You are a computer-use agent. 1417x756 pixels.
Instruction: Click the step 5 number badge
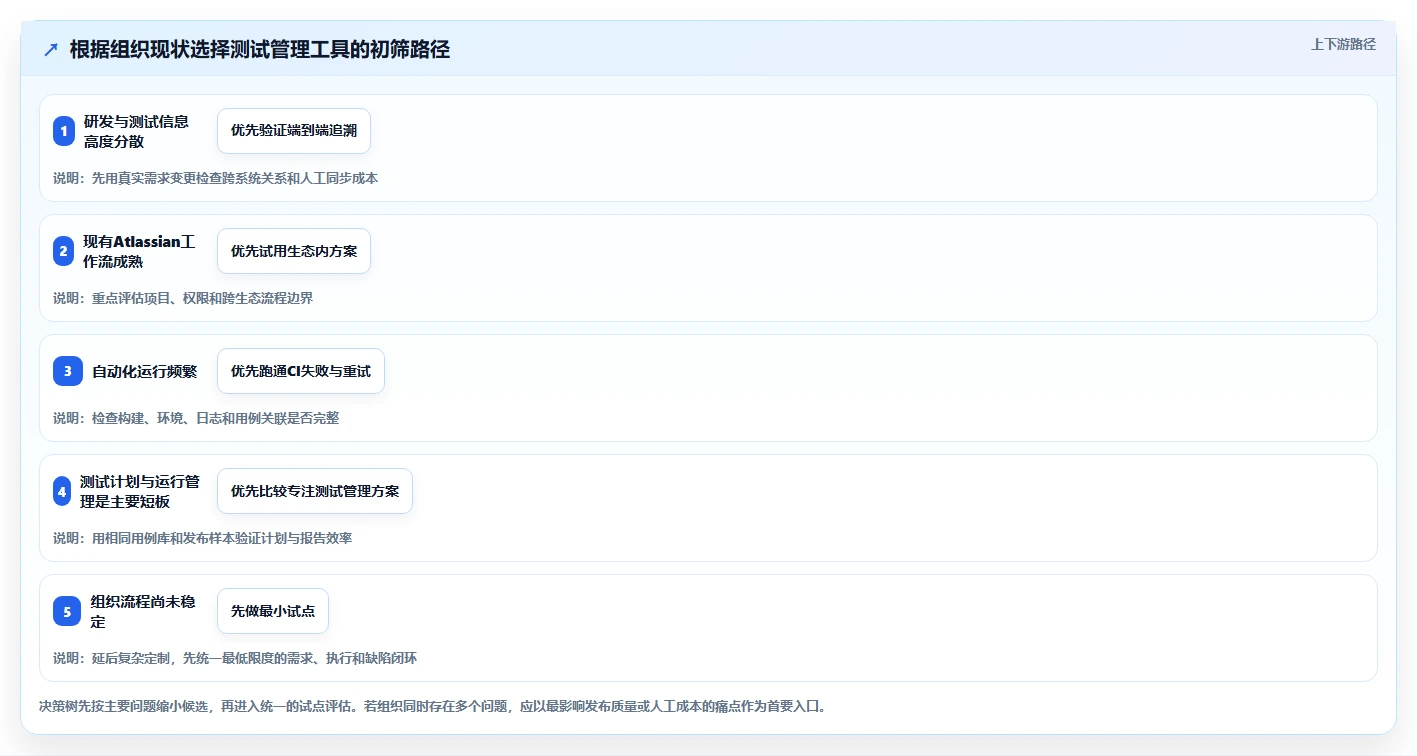(x=67, y=611)
